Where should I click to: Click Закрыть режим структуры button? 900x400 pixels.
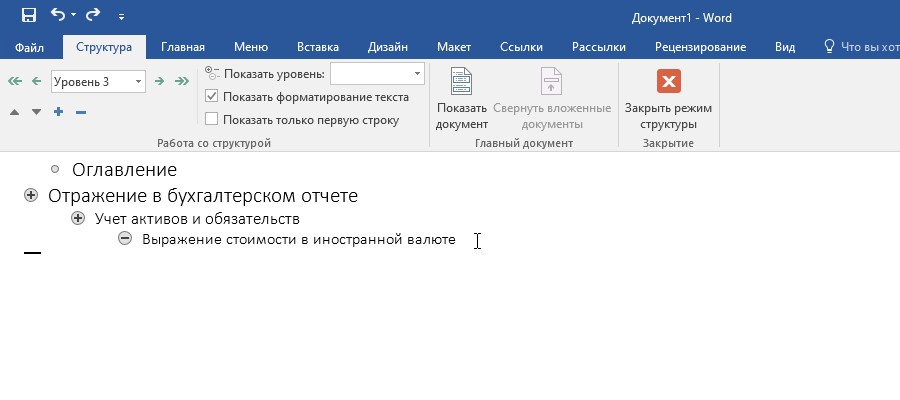pyautogui.click(x=668, y=99)
